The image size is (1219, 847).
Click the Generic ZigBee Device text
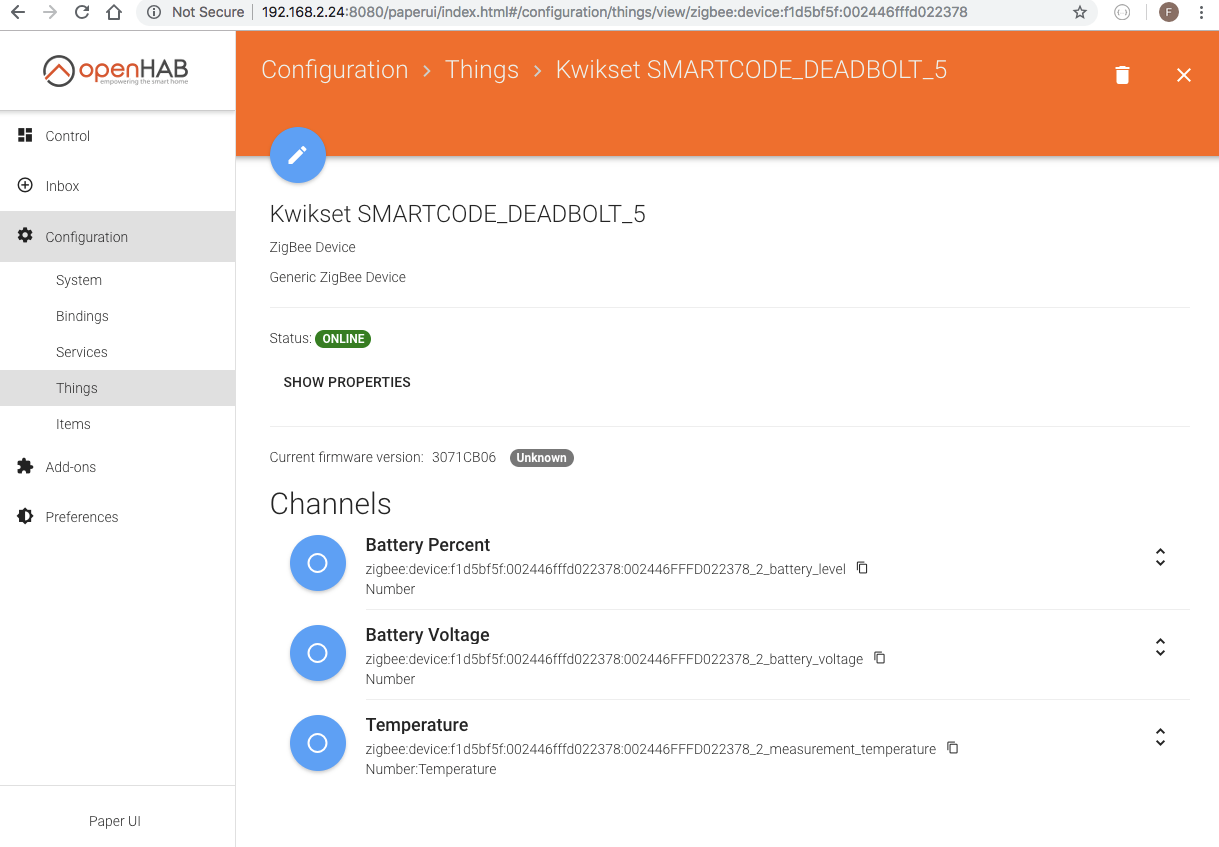point(338,277)
